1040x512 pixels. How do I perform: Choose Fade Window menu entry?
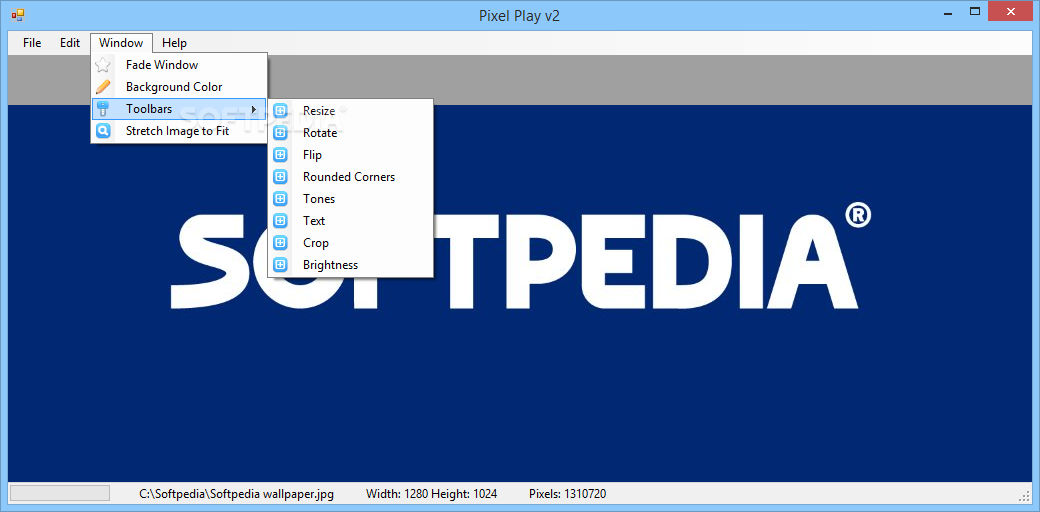point(179,65)
